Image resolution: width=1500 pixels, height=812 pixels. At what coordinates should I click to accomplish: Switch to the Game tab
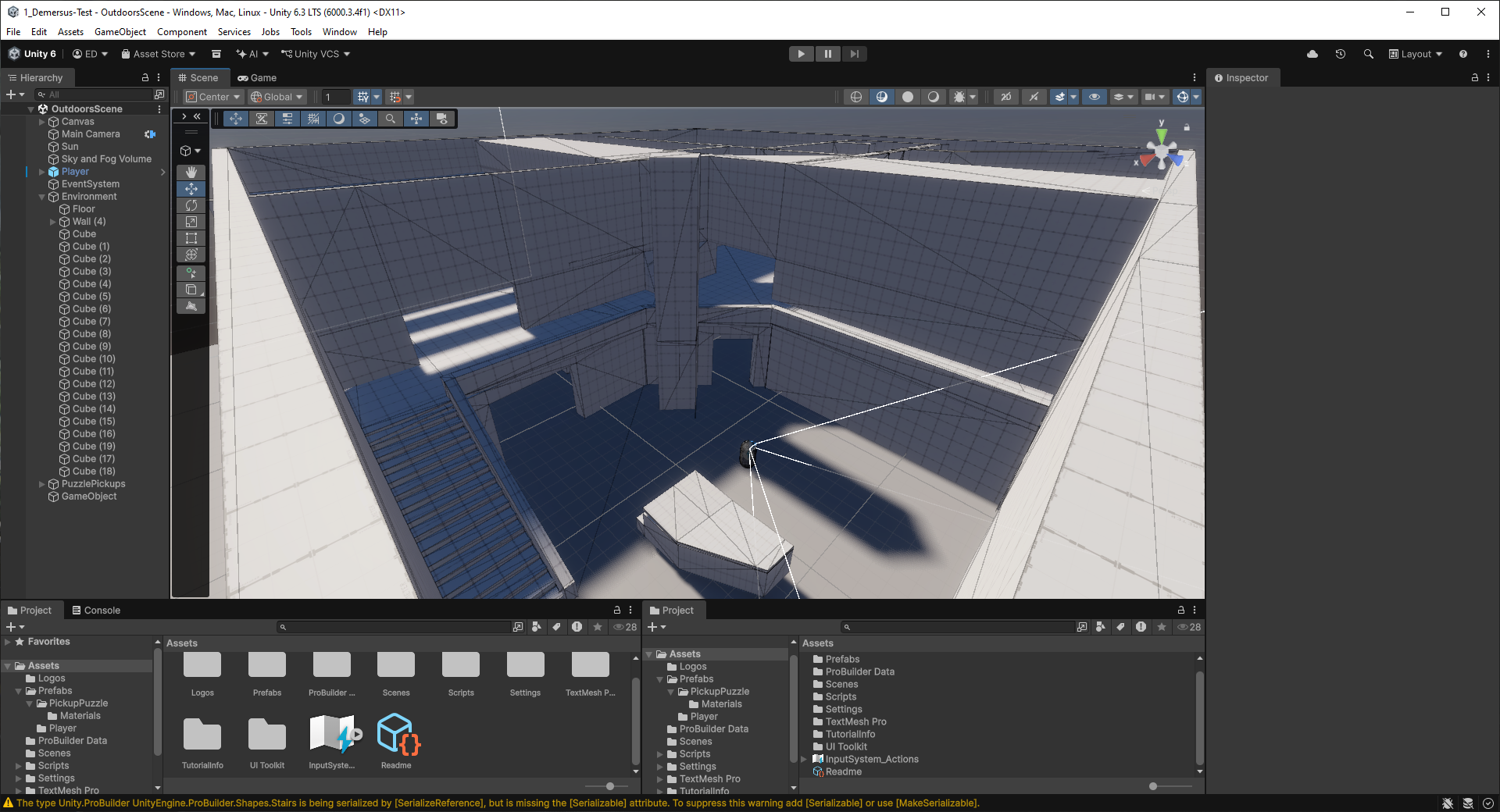point(258,77)
